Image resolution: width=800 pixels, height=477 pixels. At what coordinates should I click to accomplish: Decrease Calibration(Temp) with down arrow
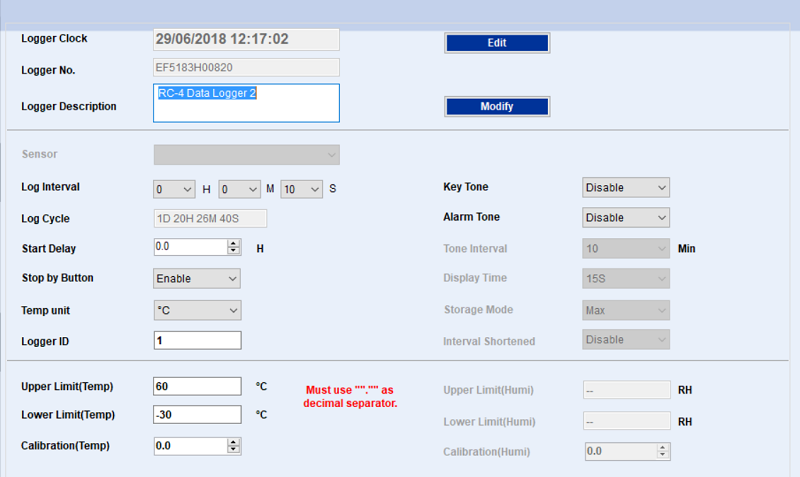coord(234,449)
